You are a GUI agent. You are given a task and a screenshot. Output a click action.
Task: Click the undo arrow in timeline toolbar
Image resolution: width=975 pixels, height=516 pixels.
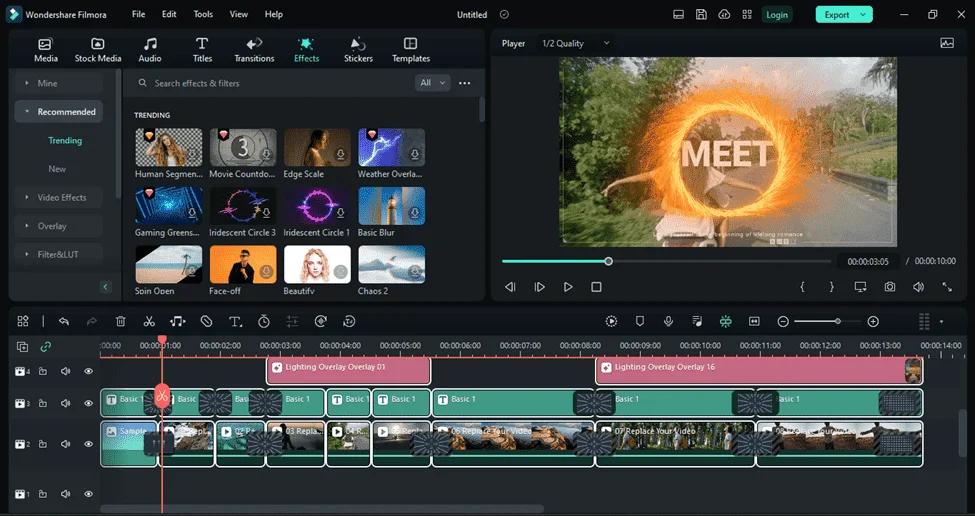63,321
